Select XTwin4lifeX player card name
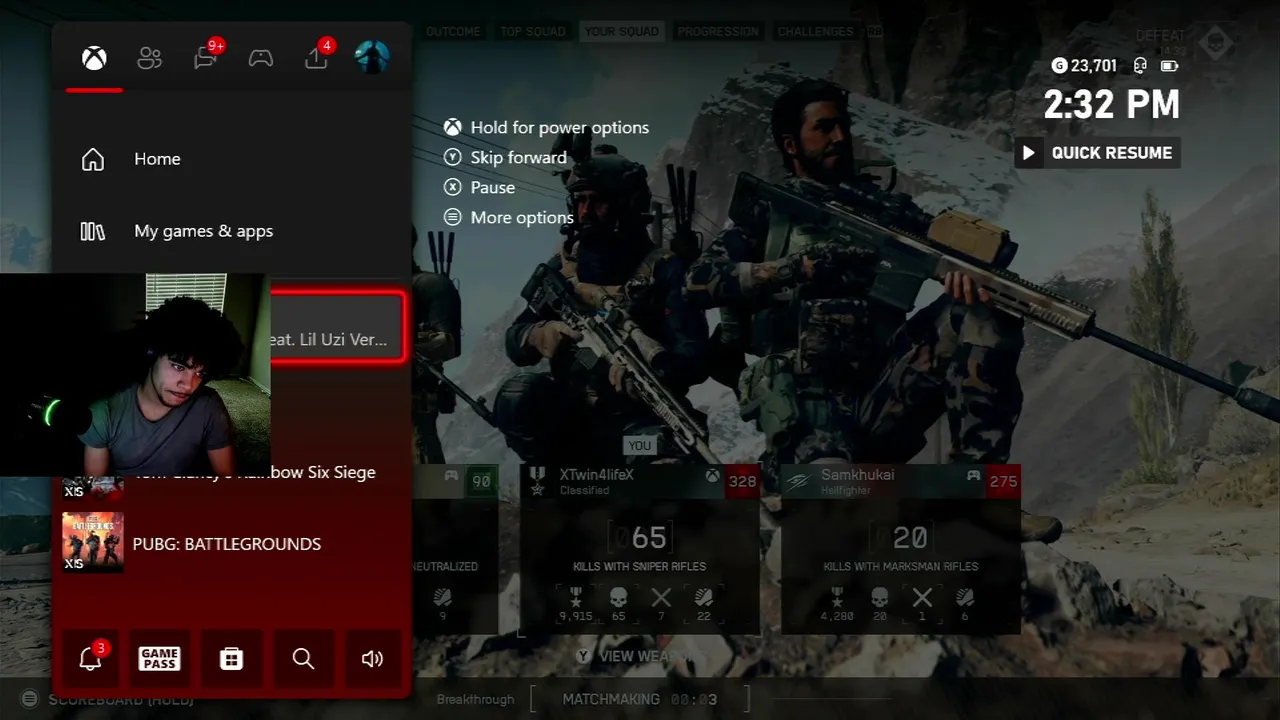 596,474
